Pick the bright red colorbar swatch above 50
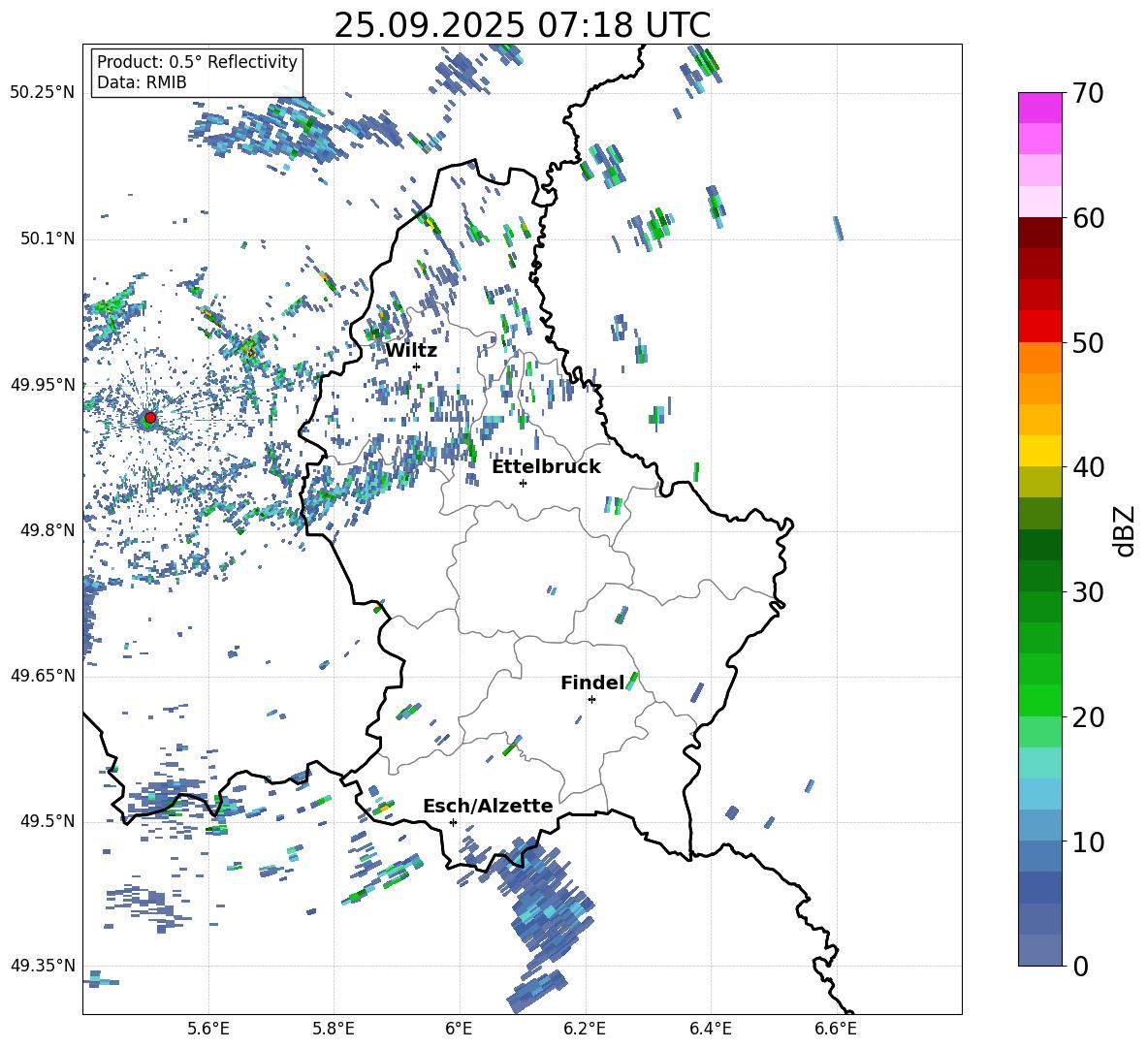The height and width of the screenshot is (1048, 1148). [1040, 326]
